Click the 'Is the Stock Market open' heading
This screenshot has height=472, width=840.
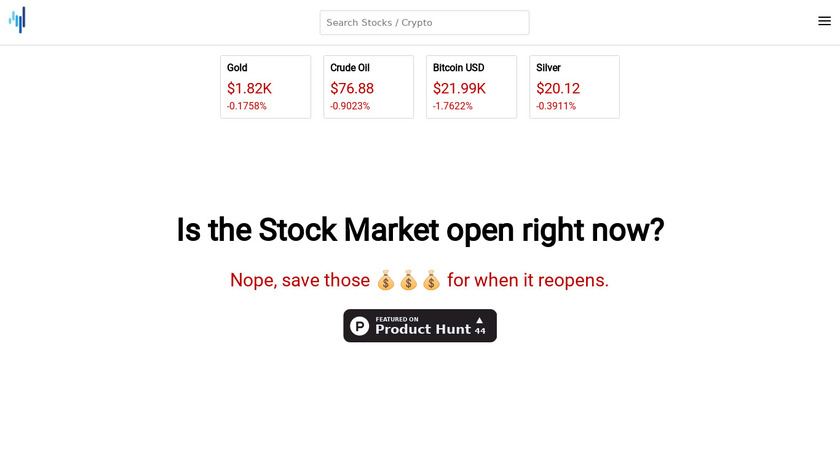click(x=420, y=230)
